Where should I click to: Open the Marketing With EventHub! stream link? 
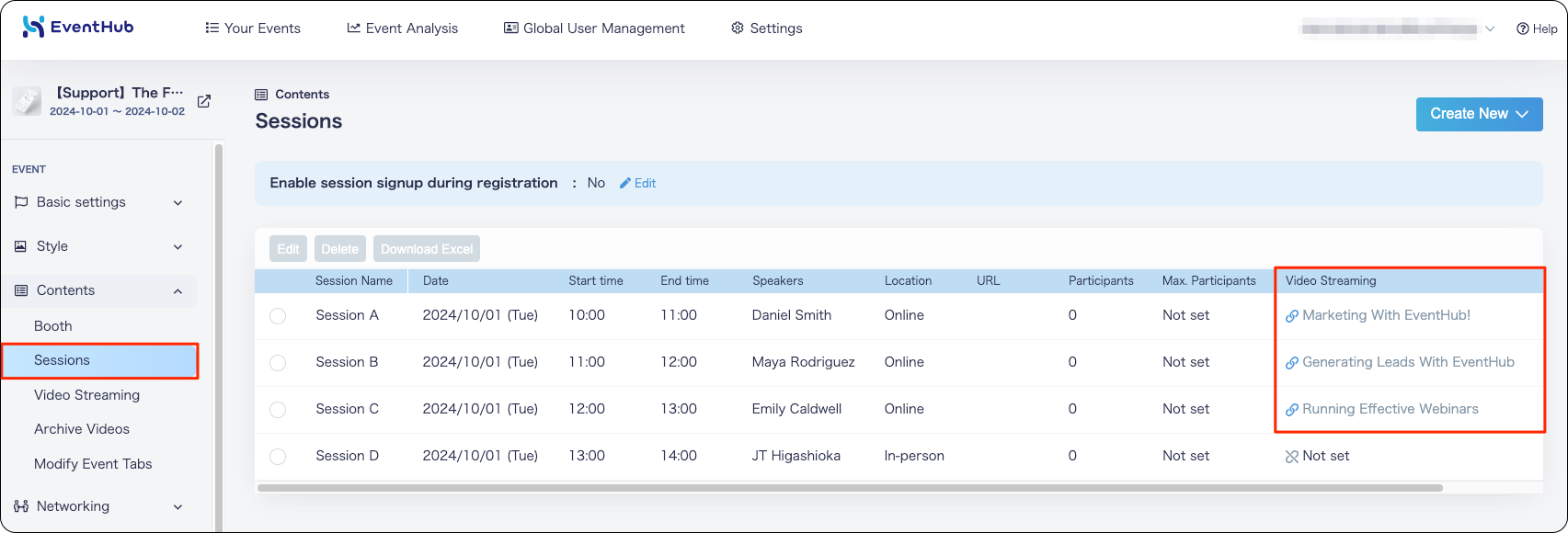pyautogui.click(x=1386, y=315)
